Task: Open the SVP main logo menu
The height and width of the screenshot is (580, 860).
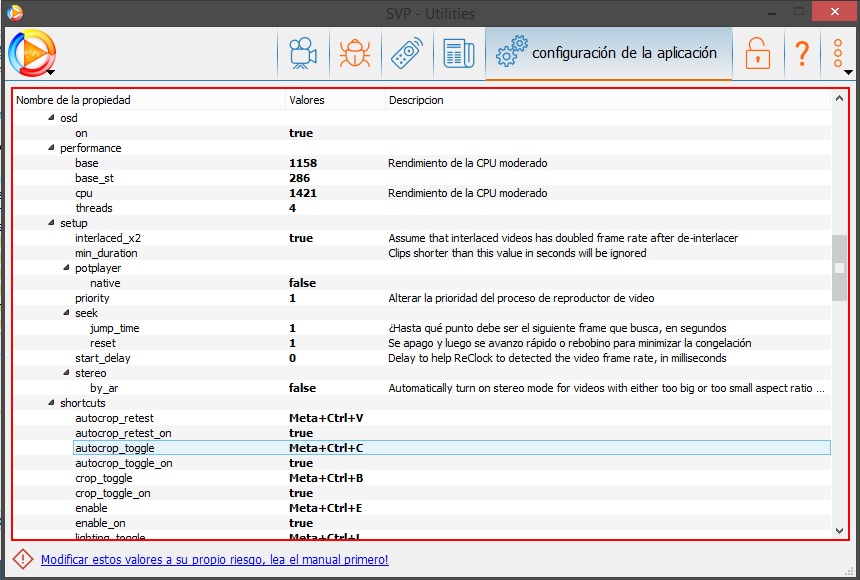Action: (31, 53)
